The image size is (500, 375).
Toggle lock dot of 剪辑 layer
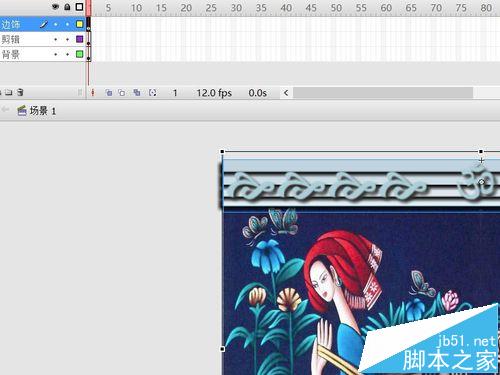pyautogui.click(x=67, y=39)
